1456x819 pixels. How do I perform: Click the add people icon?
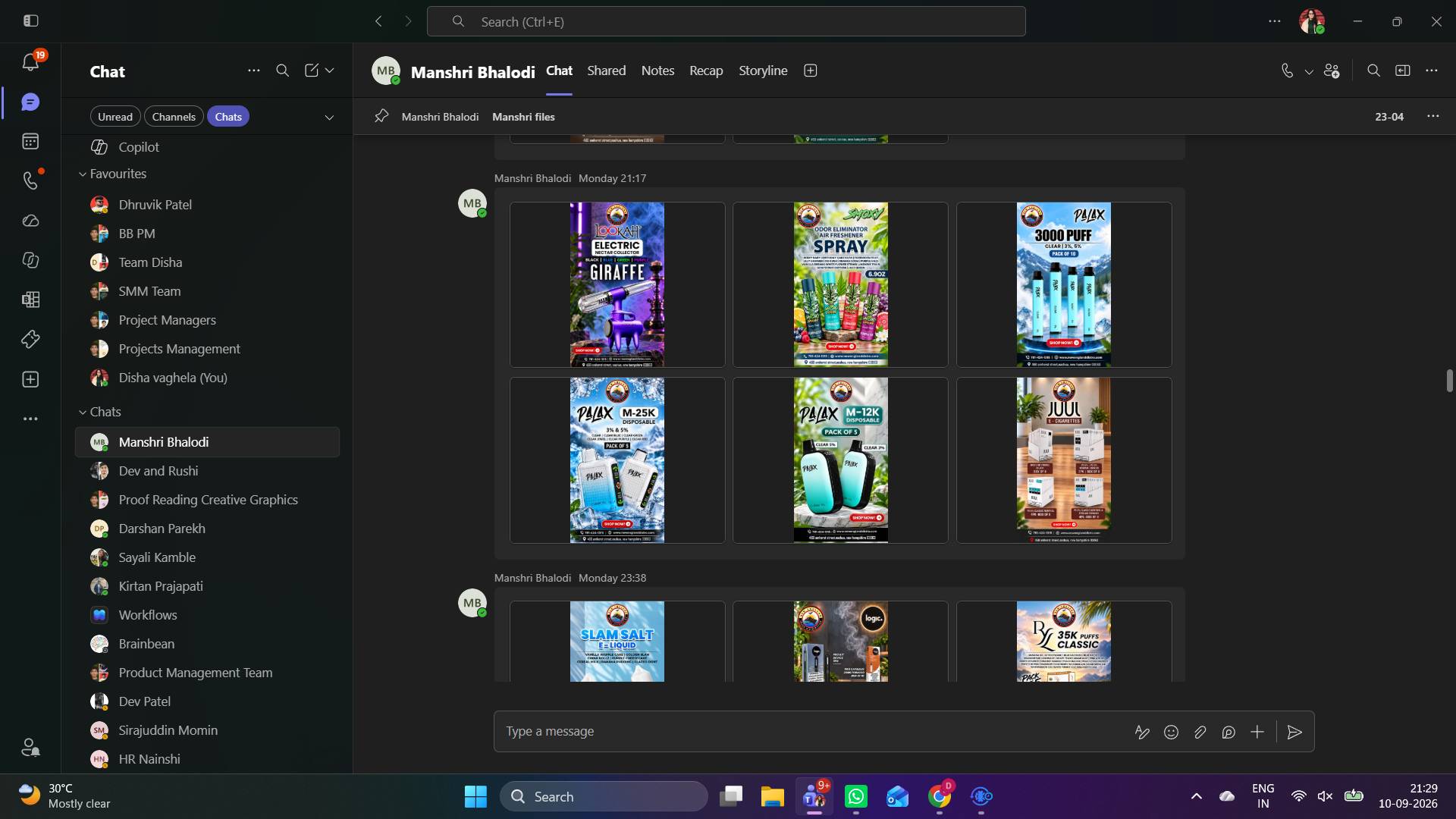(x=1332, y=71)
